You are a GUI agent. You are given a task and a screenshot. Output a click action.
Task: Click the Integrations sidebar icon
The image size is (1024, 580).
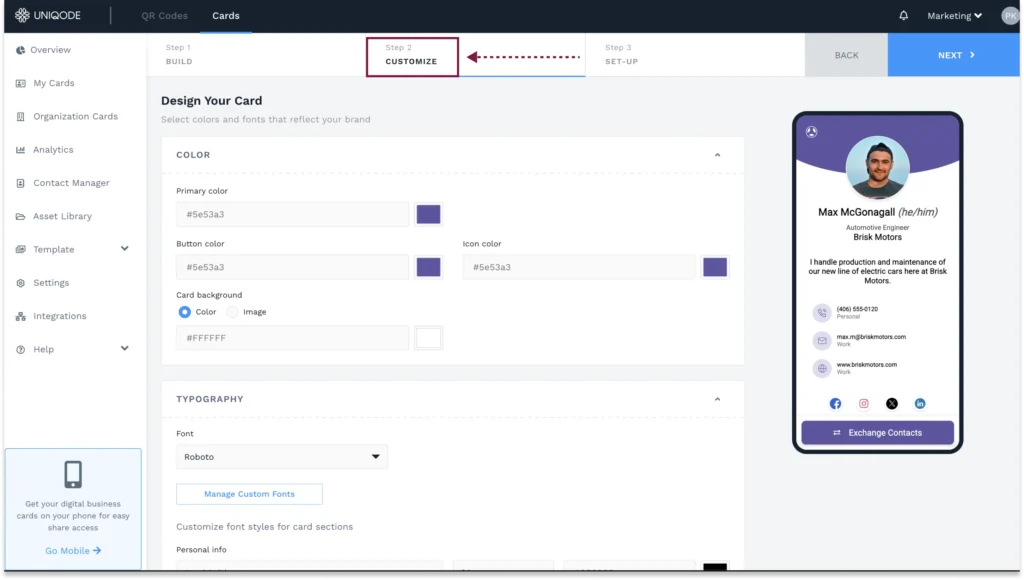pos(20,317)
